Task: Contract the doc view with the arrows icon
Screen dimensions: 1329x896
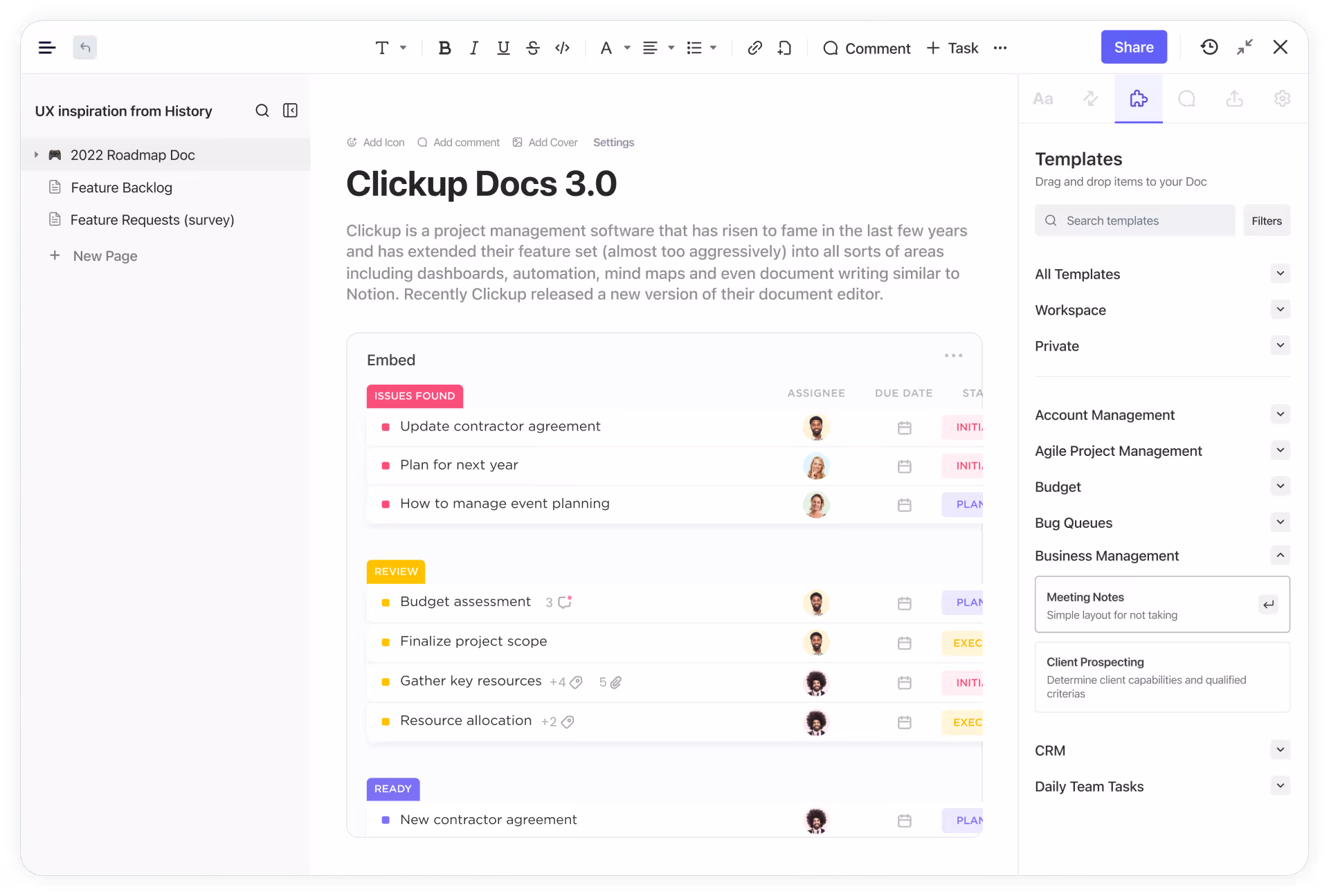Action: 1245,47
